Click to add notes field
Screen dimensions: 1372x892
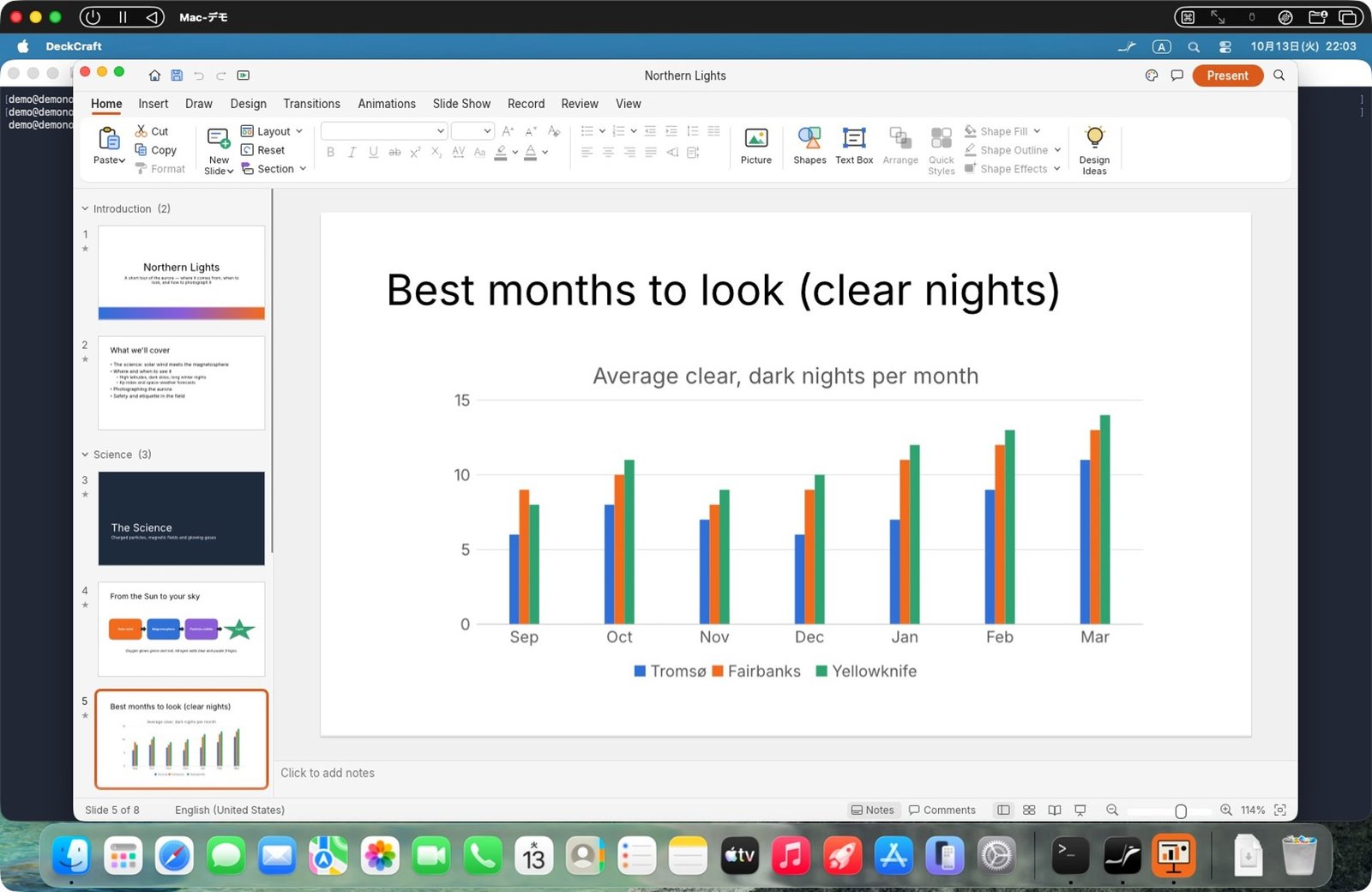(785, 773)
